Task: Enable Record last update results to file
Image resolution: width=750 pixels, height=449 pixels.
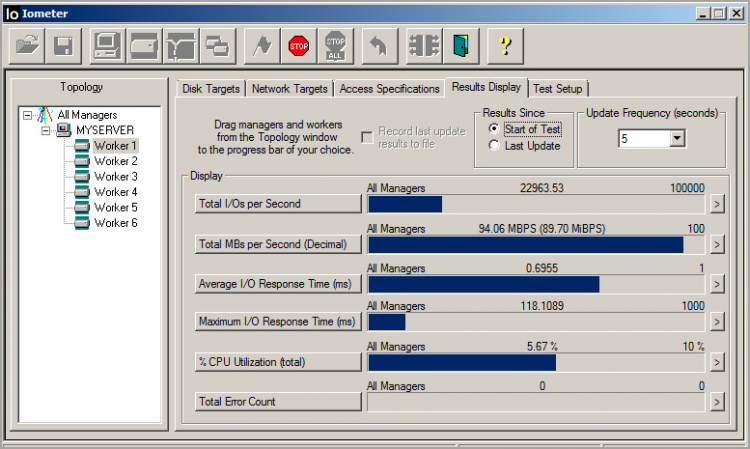Action: point(367,138)
